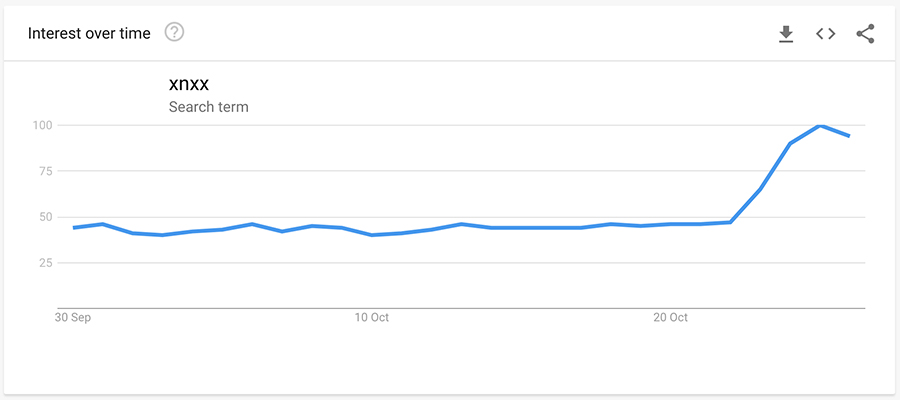Click the peak point of the trend line
Image resolution: width=900 pixels, height=400 pixels.
click(820, 125)
